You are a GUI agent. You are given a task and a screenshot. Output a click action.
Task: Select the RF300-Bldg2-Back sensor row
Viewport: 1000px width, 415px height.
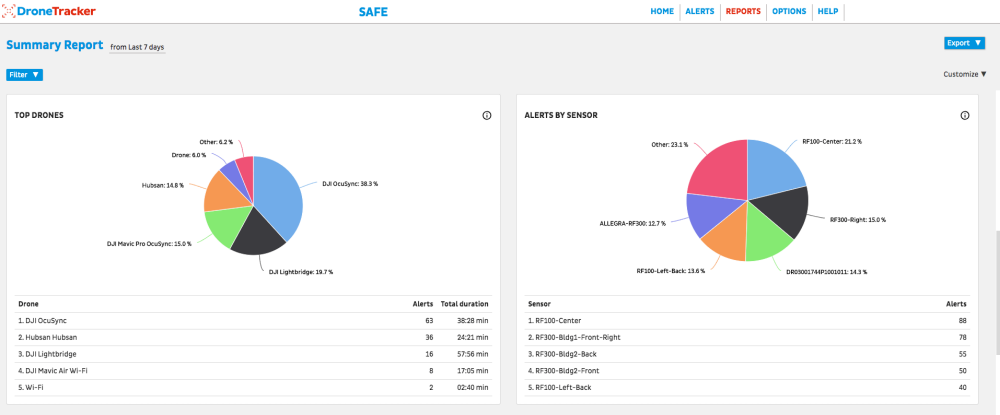747,354
